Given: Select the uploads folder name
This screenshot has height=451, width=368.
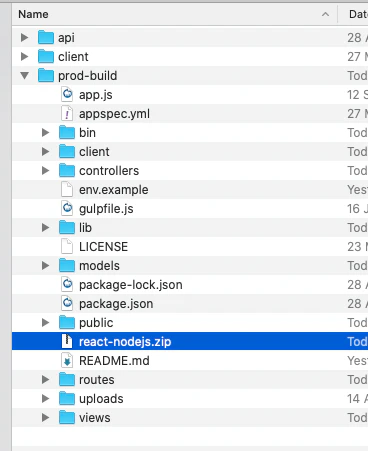Looking at the screenshot, I should (x=101, y=399).
